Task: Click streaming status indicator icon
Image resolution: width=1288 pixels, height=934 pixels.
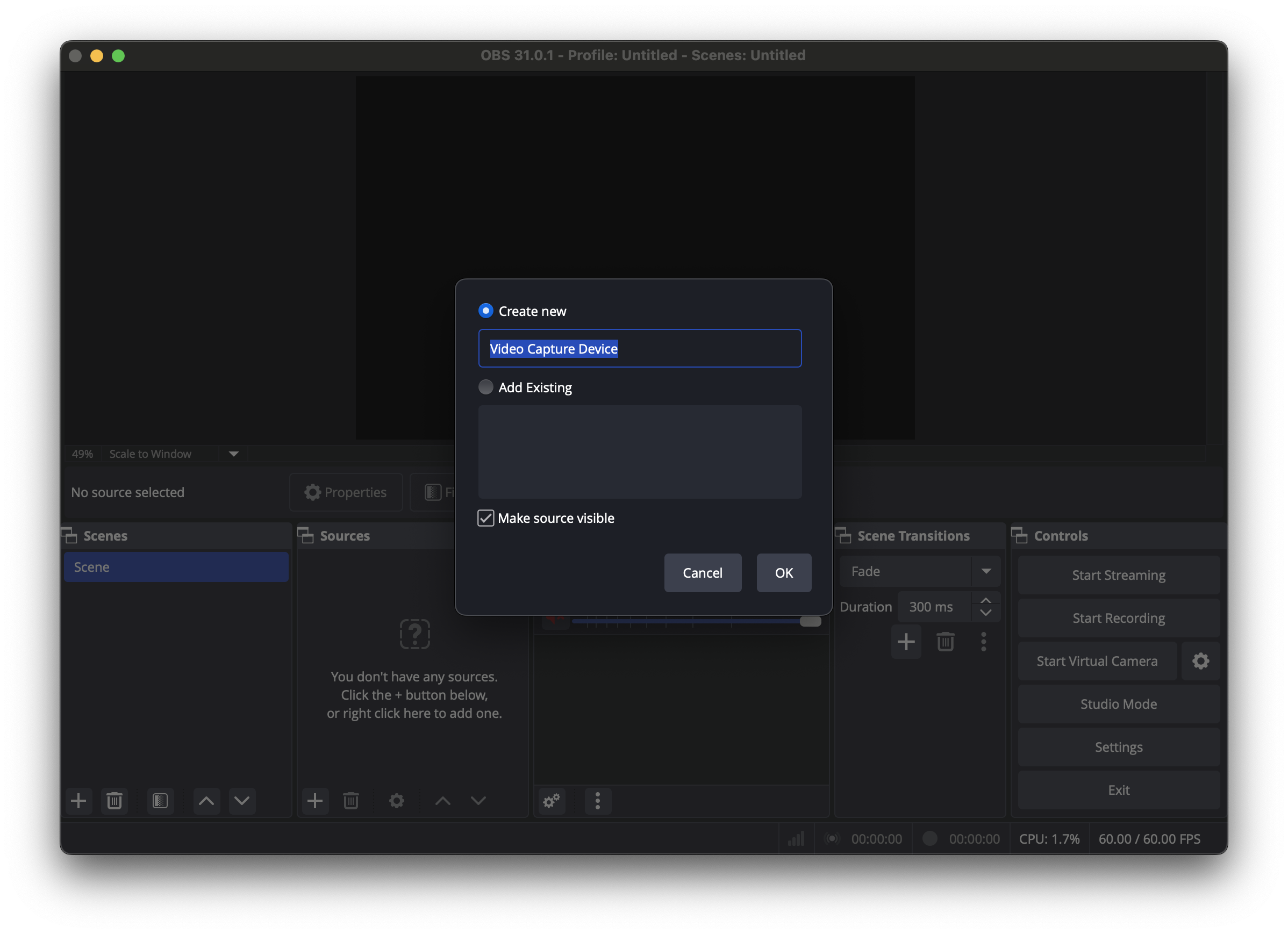Action: click(832, 839)
